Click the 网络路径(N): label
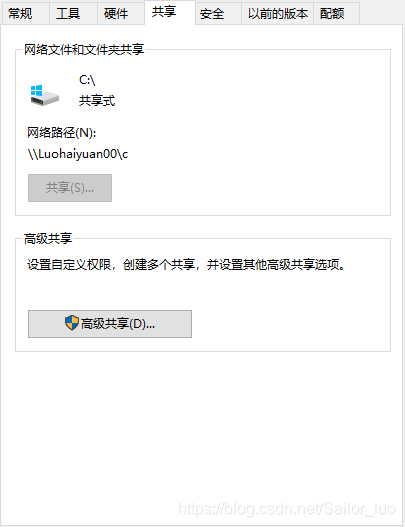405x527 pixels. pyautogui.click(x=62, y=133)
